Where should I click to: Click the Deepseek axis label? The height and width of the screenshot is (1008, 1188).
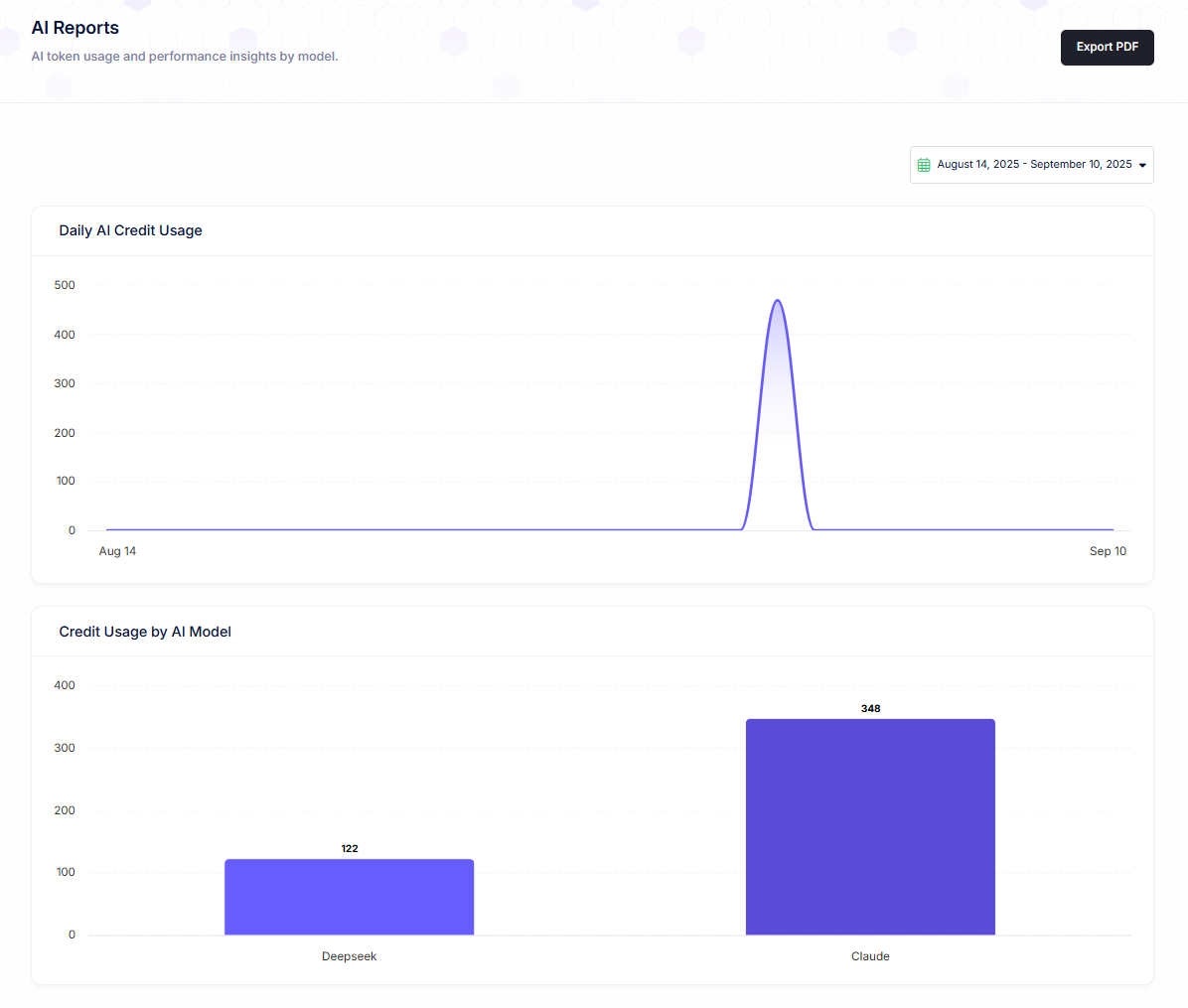coord(349,956)
